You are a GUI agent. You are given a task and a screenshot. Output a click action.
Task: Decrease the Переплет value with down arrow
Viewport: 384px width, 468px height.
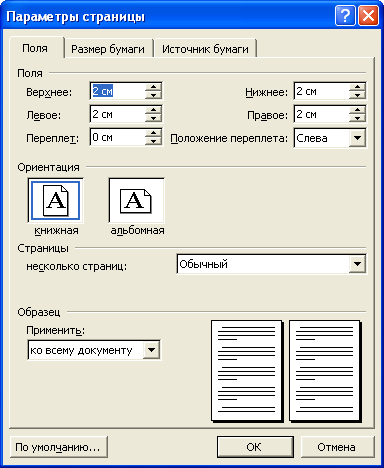click(x=153, y=141)
